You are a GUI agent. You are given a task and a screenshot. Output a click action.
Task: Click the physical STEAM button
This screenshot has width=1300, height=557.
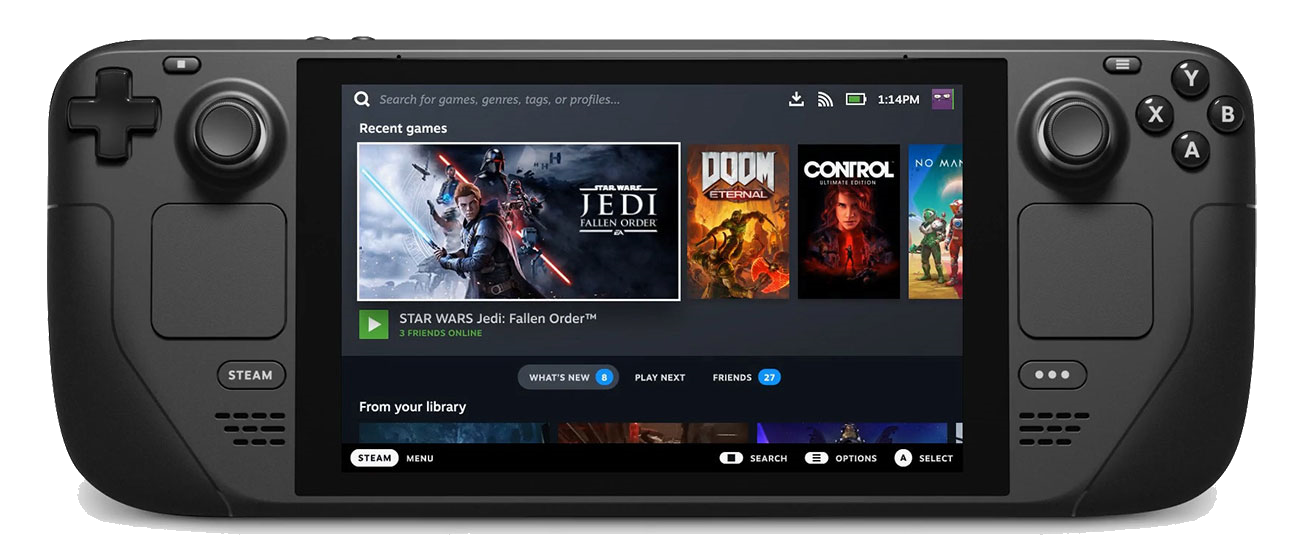251,375
